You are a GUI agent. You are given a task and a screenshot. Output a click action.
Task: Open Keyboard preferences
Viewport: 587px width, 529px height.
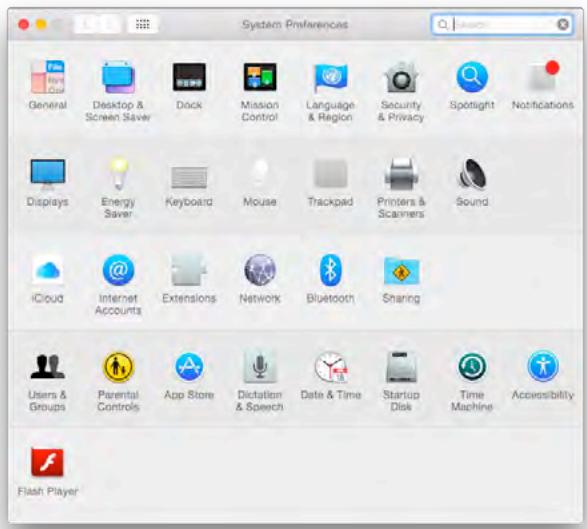tap(189, 177)
